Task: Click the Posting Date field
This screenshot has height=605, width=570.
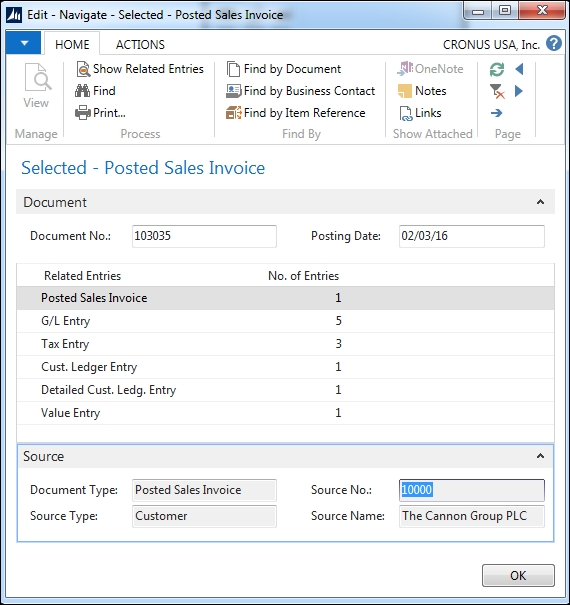Action: click(x=472, y=236)
